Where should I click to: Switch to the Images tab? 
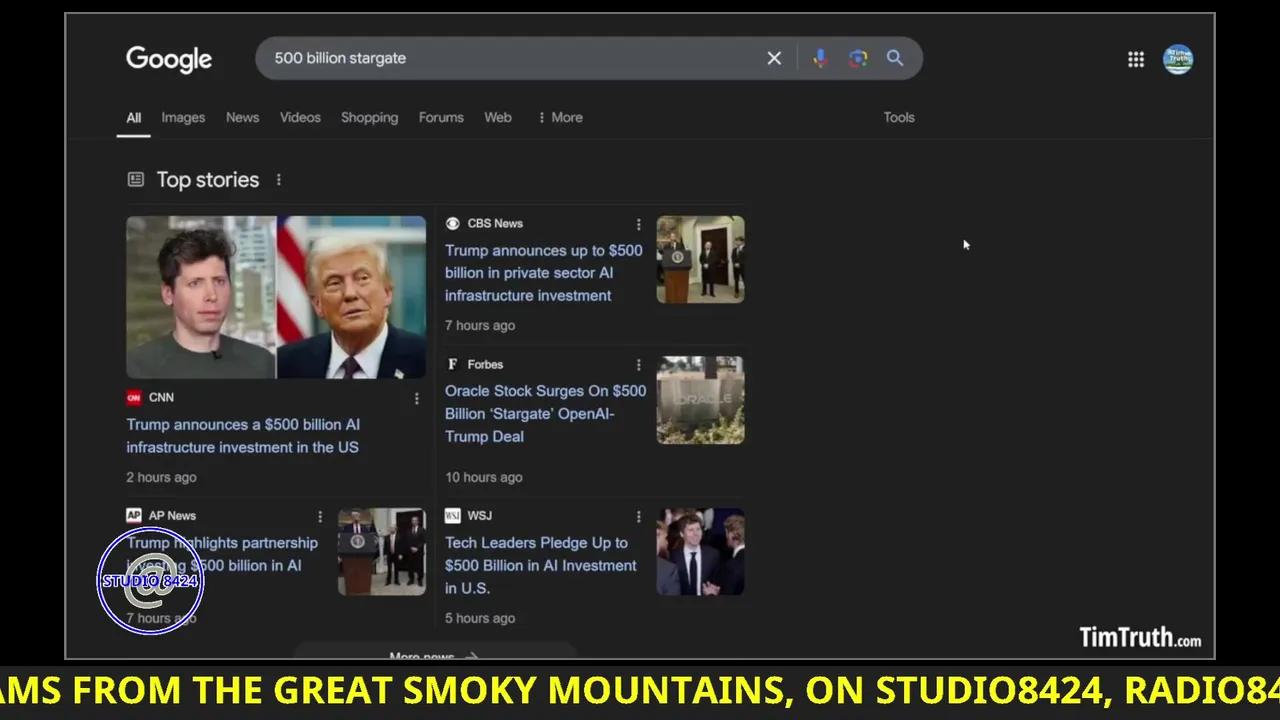click(183, 117)
